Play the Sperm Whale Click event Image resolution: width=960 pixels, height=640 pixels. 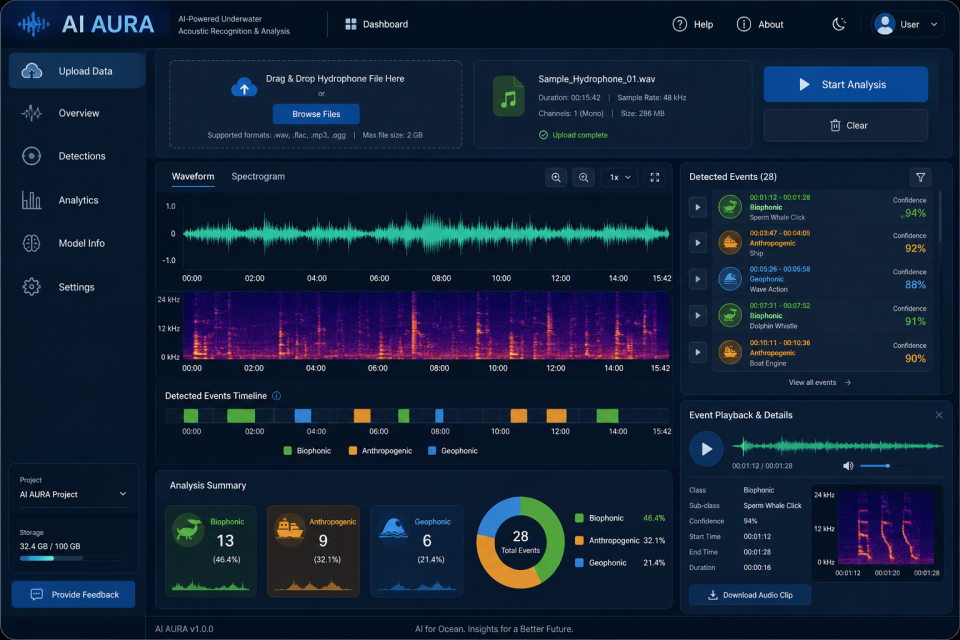pyautogui.click(x=697, y=208)
